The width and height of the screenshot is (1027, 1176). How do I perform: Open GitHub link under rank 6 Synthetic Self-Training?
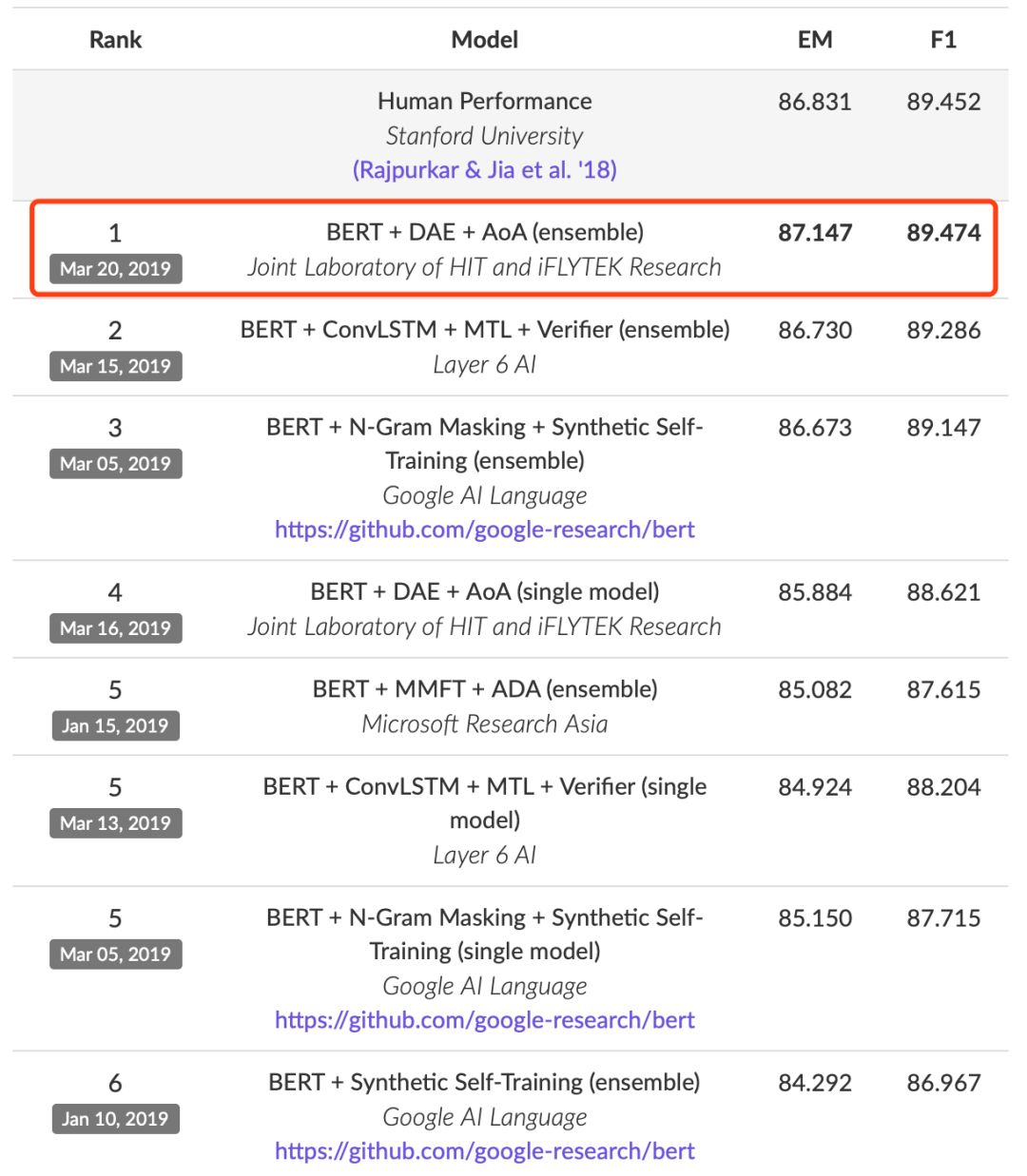484,1151
